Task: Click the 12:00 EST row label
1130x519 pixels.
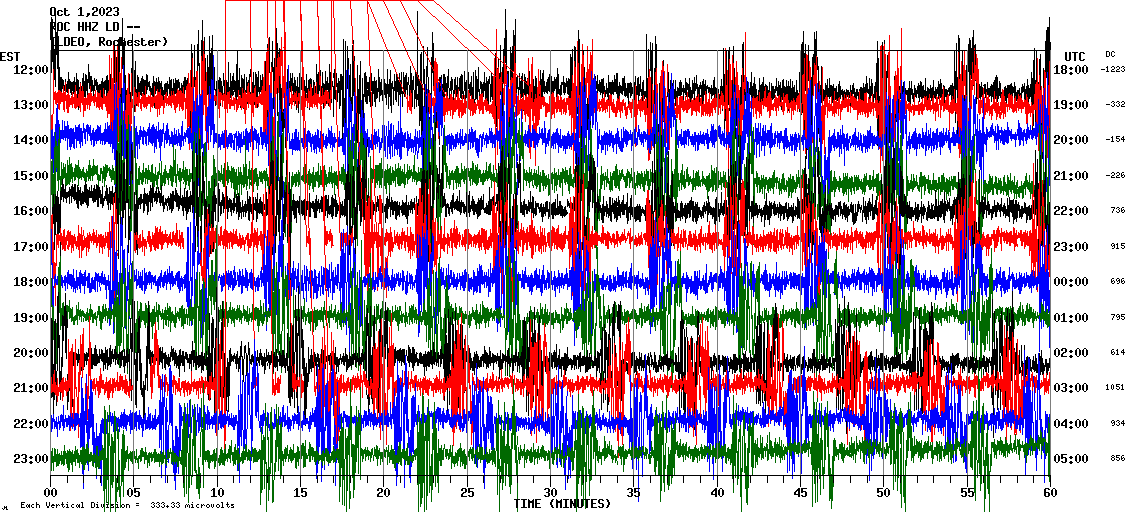Action: coord(31,70)
